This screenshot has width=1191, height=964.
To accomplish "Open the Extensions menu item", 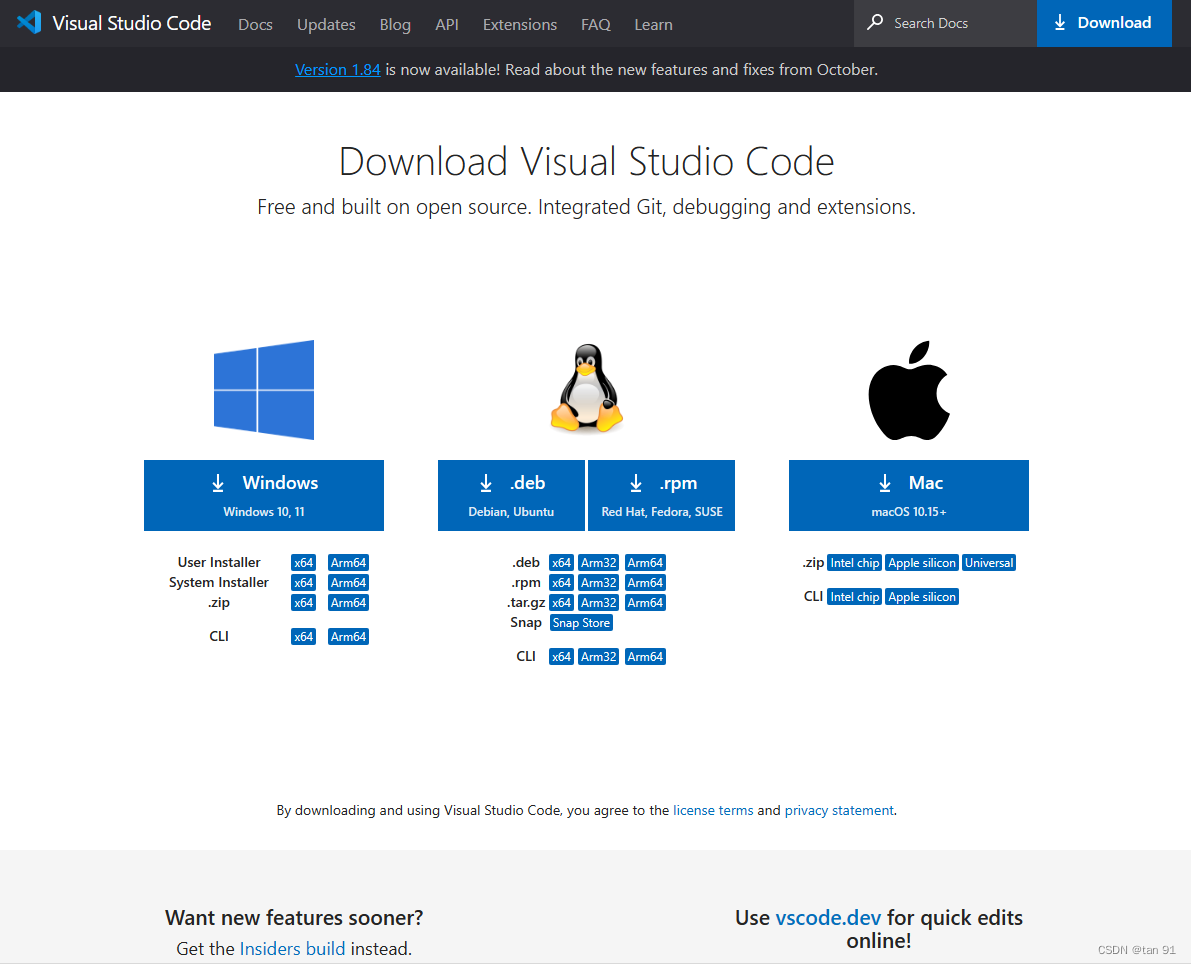I will pos(520,24).
